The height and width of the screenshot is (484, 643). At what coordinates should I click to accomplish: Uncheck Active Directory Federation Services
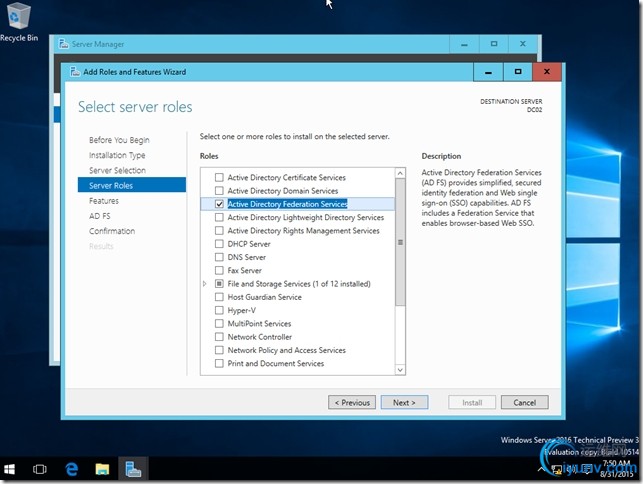(x=219, y=204)
